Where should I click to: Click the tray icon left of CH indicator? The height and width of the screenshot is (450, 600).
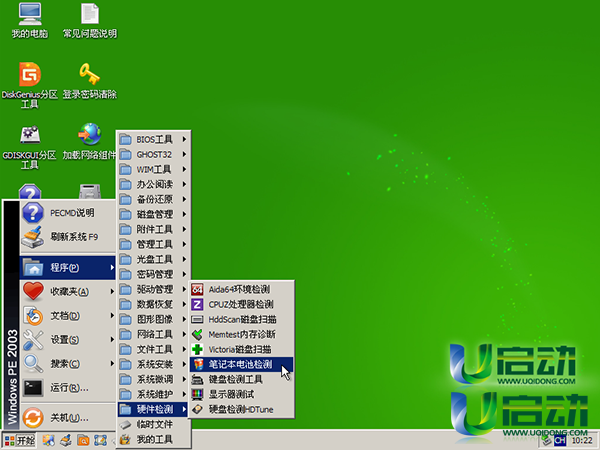click(547, 441)
